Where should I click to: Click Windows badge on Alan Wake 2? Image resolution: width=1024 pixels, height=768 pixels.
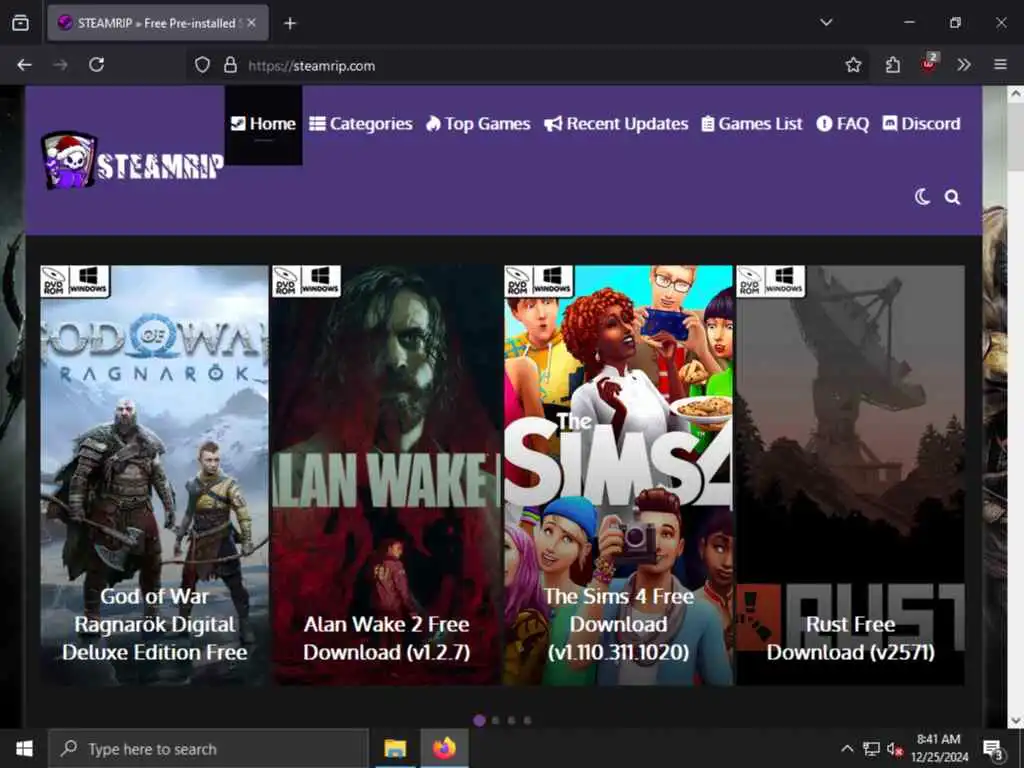click(321, 281)
